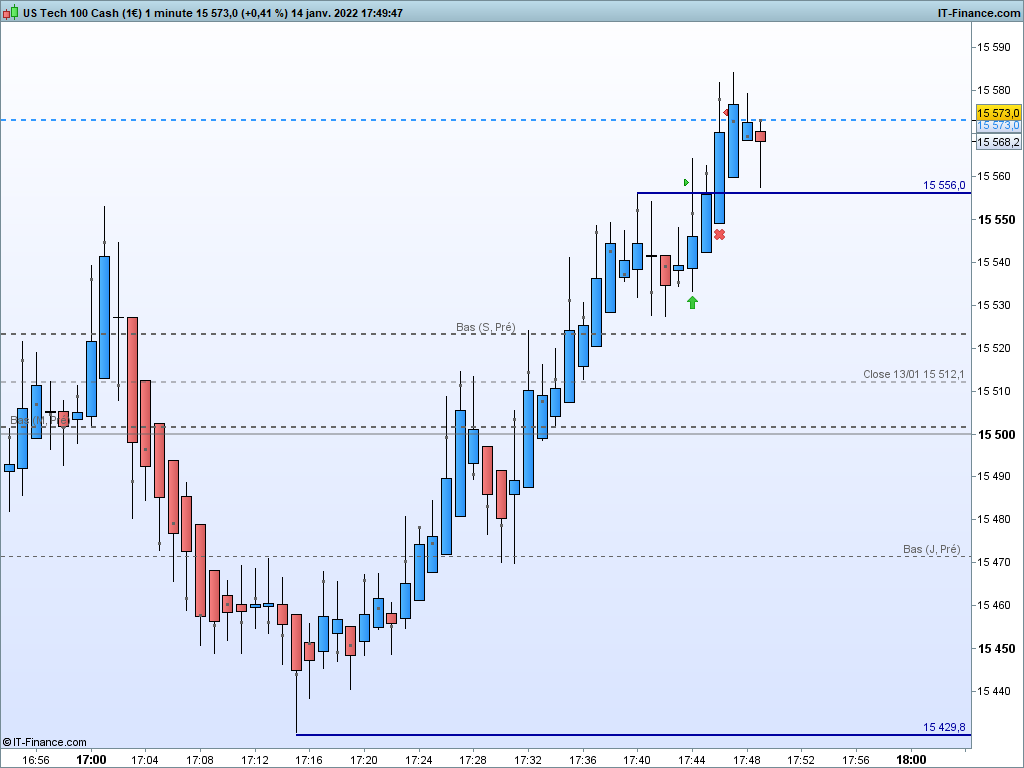Click the 15 590 price axis label
The width and height of the screenshot is (1024, 768).
click(993, 47)
